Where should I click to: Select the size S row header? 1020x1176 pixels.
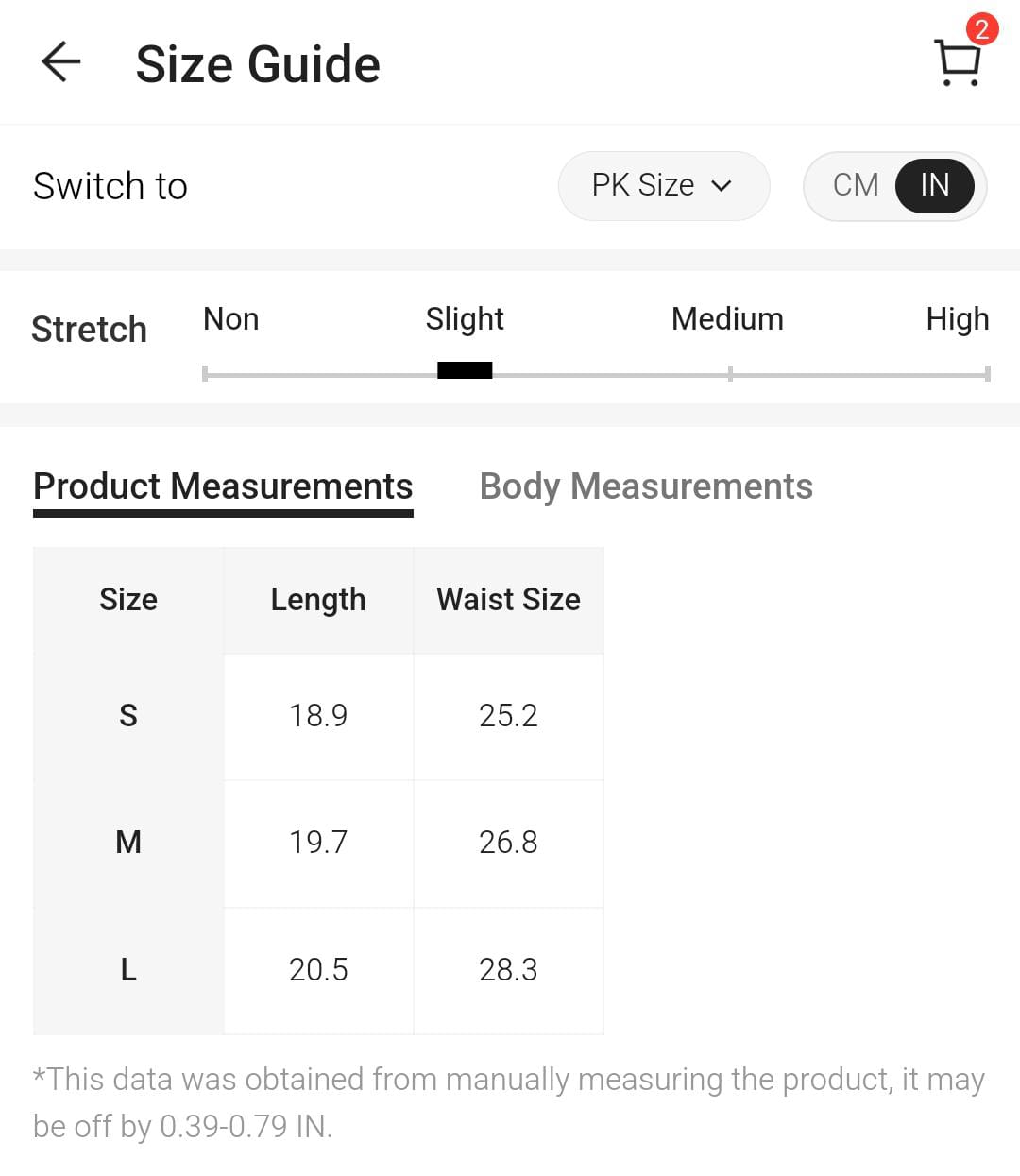pyautogui.click(x=128, y=716)
